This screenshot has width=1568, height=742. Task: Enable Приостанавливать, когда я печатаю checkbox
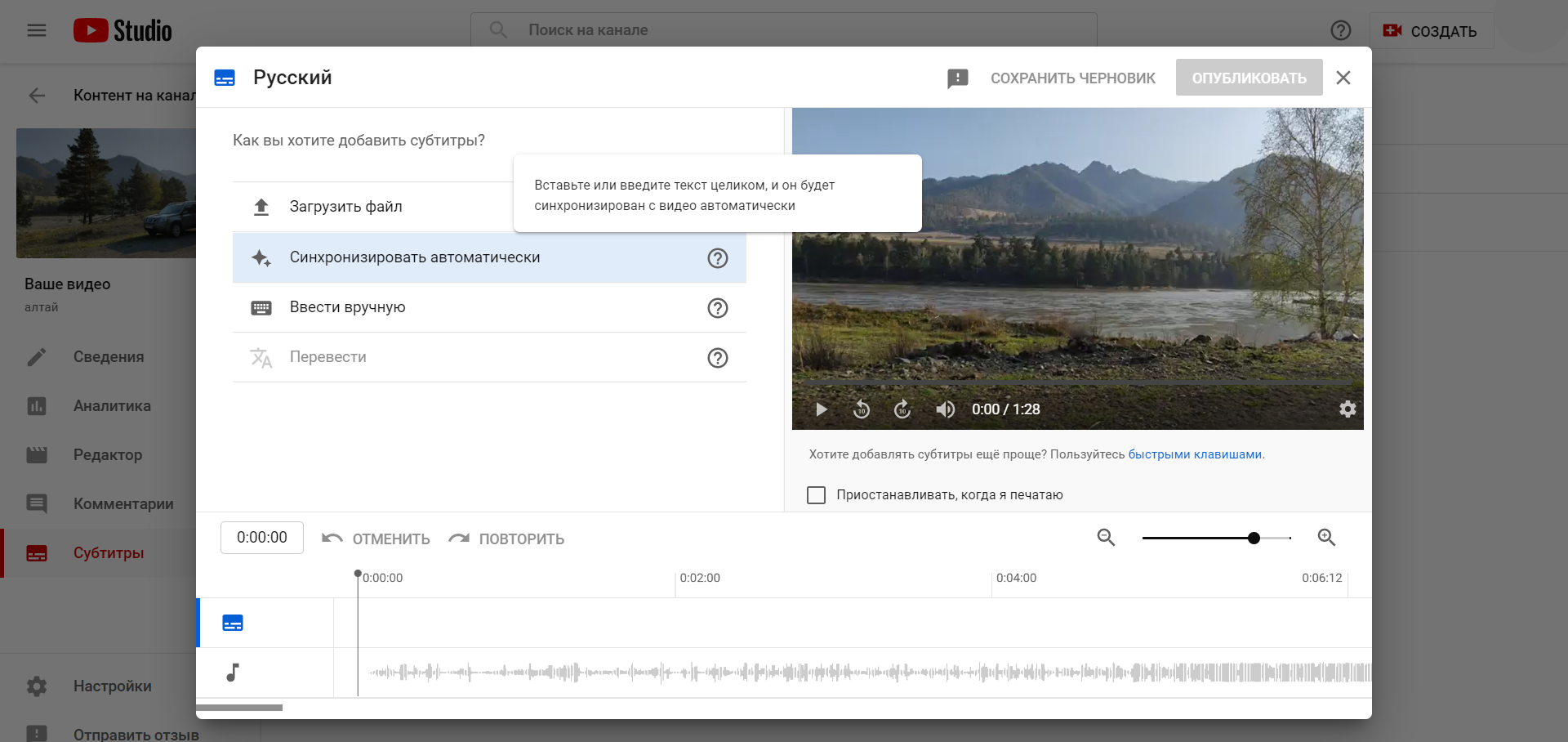[x=816, y=495]
